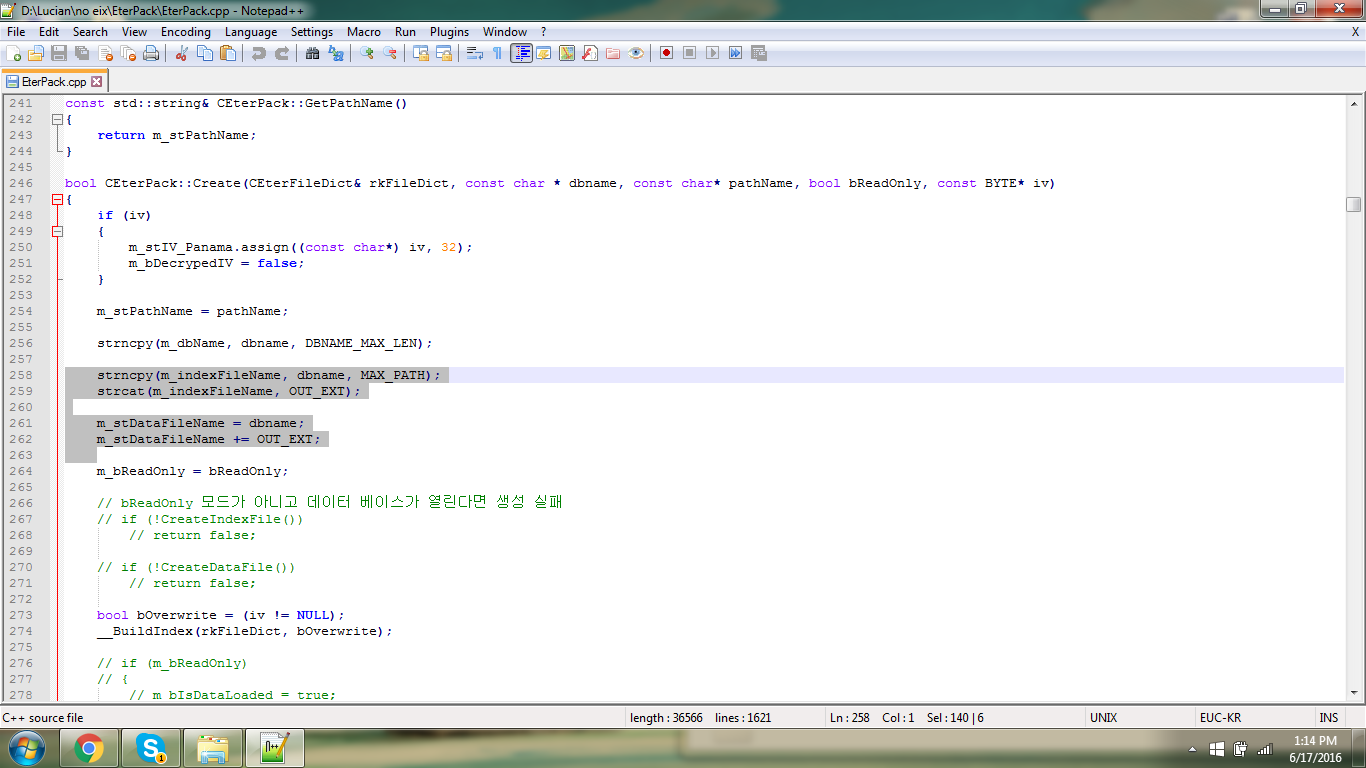Cut the selection with the scissors icon
The width and height of the screenshot is (1366, 768).
181,53
